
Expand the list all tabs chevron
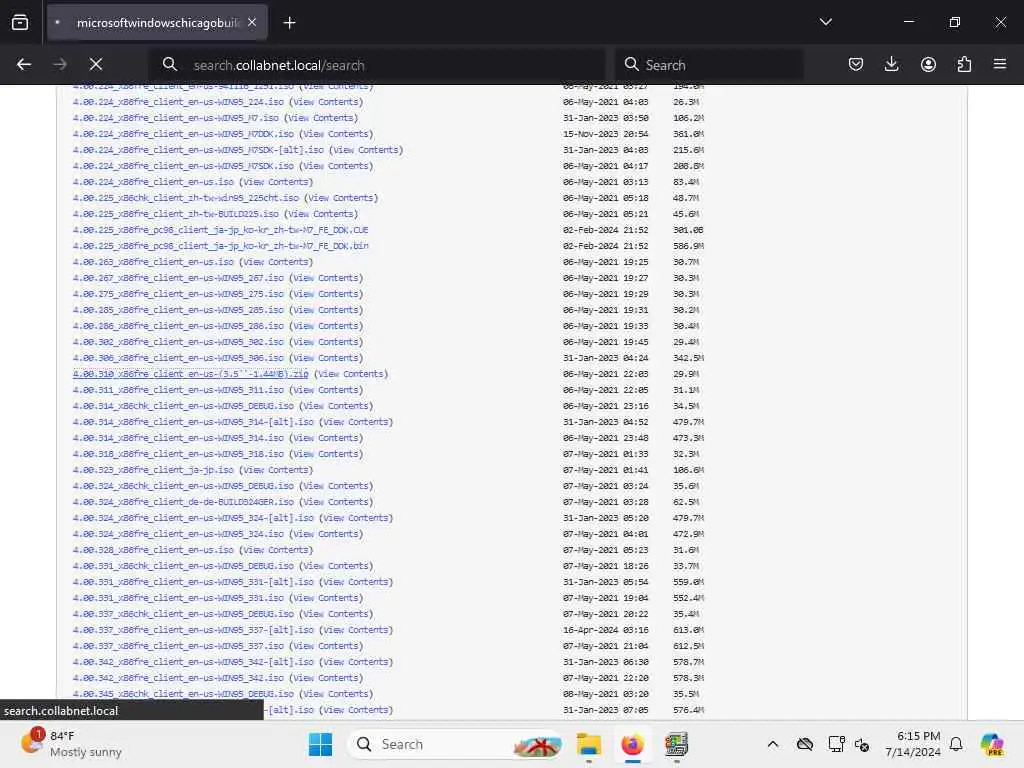pyautogui.click(x=825, y=22)
